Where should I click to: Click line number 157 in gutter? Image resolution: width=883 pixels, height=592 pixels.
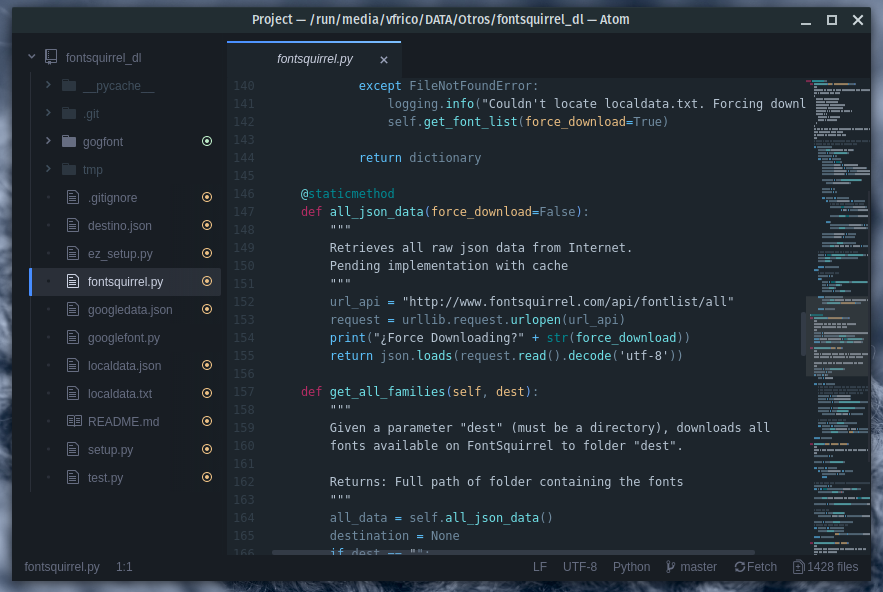tap(244, 391)
